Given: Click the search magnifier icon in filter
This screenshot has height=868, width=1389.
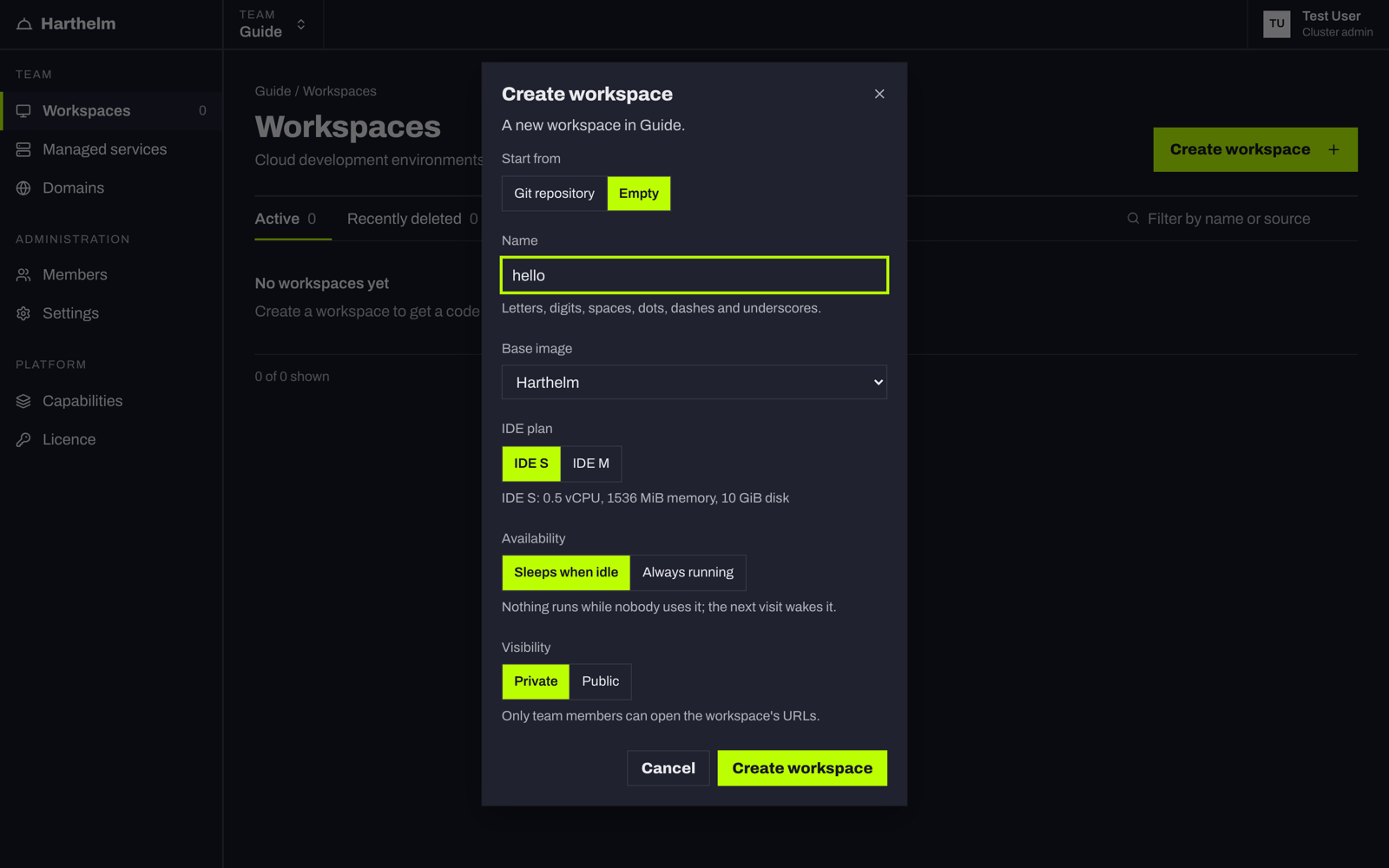Looking at the screenshot, I should tap(1133, 219).
